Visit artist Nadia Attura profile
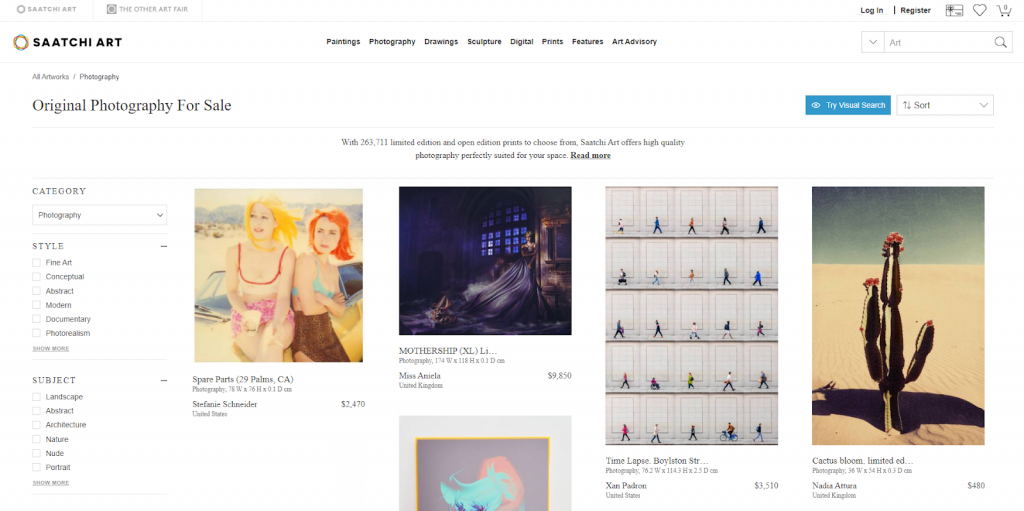The width and height of the screenshot is (1024, 511). 835,486
